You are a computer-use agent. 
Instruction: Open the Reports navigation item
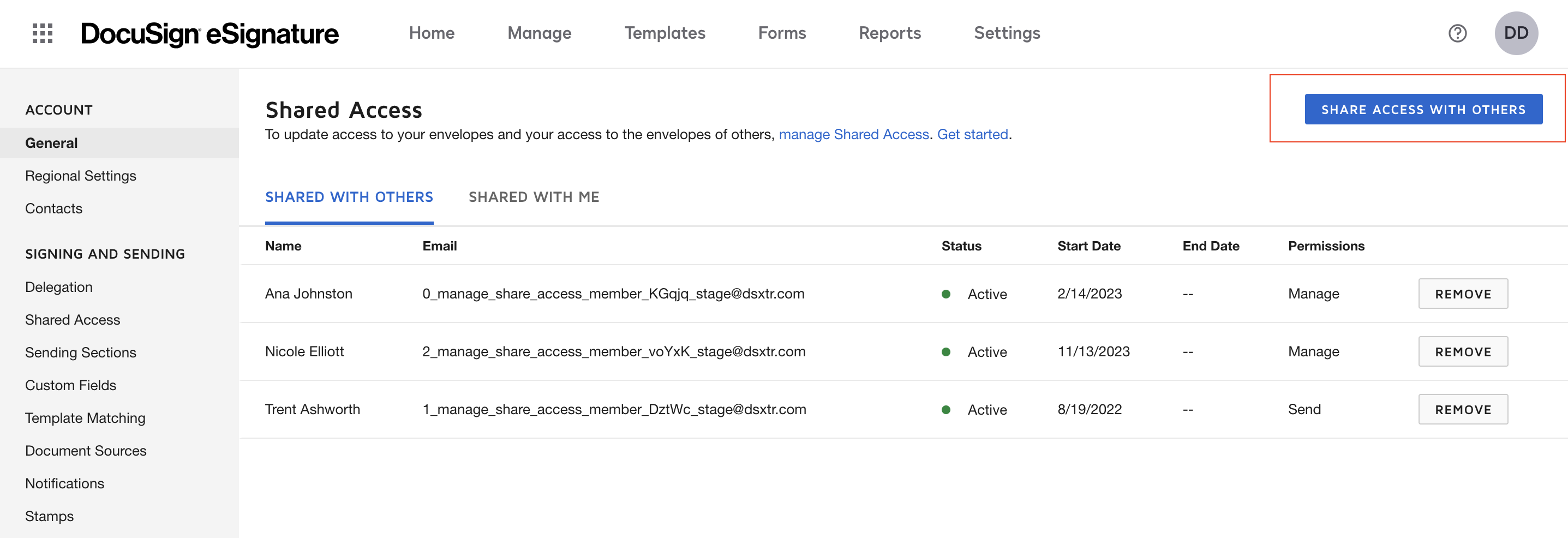(889, 33)
